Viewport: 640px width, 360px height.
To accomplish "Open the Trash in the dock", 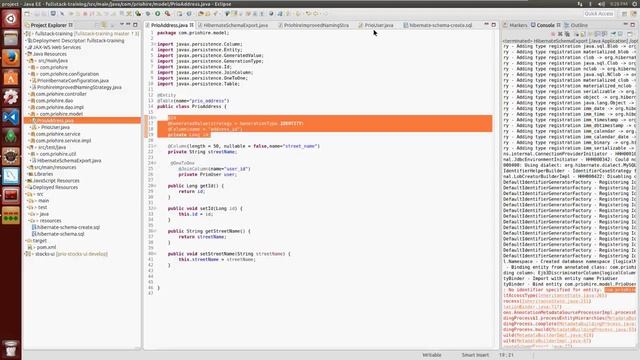I will coord(11,349).
